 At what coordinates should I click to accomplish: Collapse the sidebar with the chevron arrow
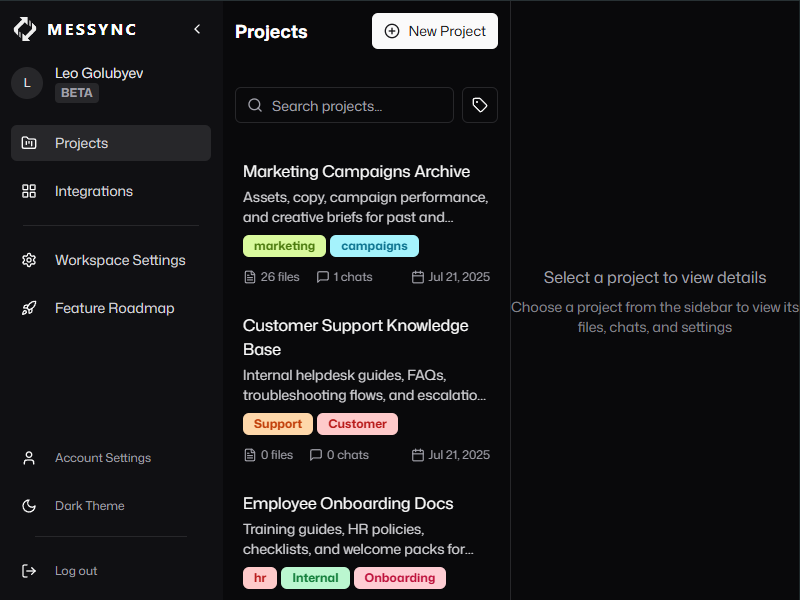tap(197, 29)
